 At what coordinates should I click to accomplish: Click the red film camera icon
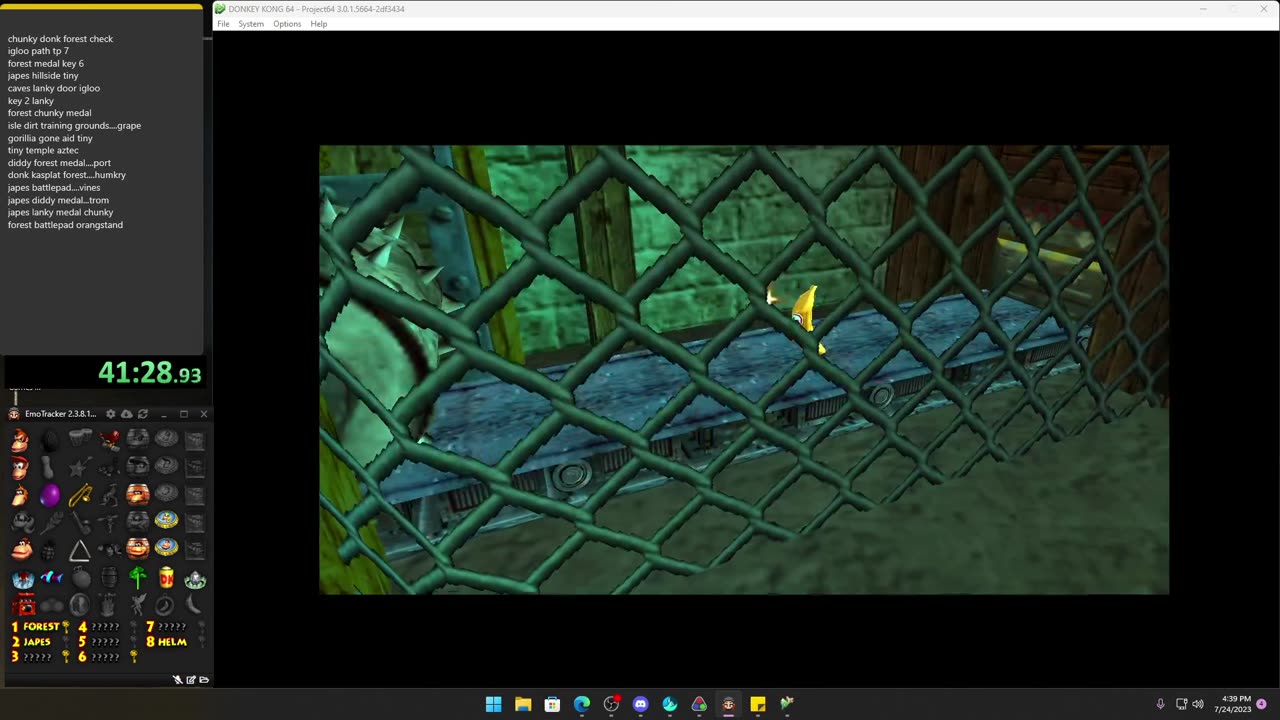[x=23, y=604]
